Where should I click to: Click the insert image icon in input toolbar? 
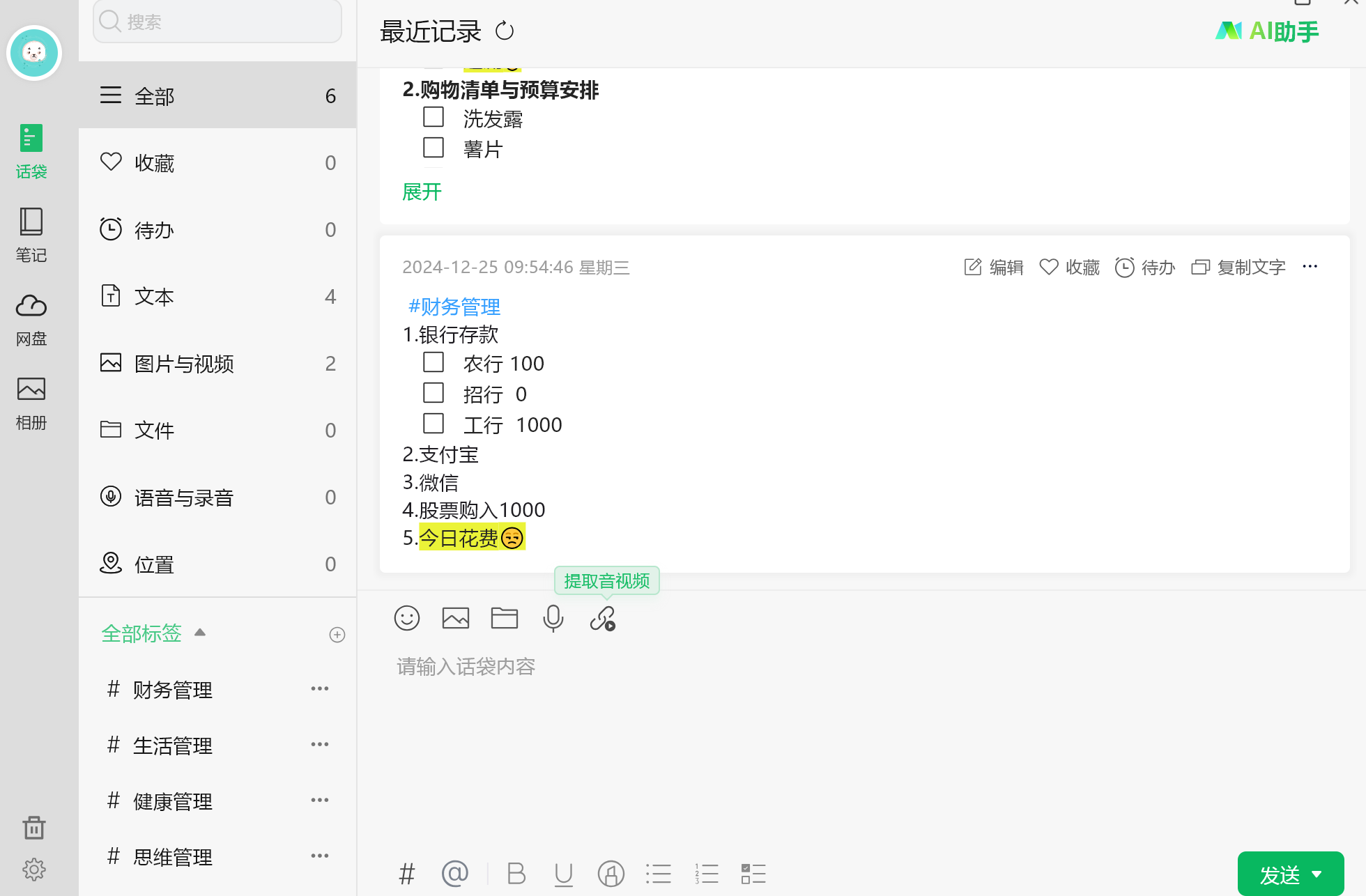456,618
